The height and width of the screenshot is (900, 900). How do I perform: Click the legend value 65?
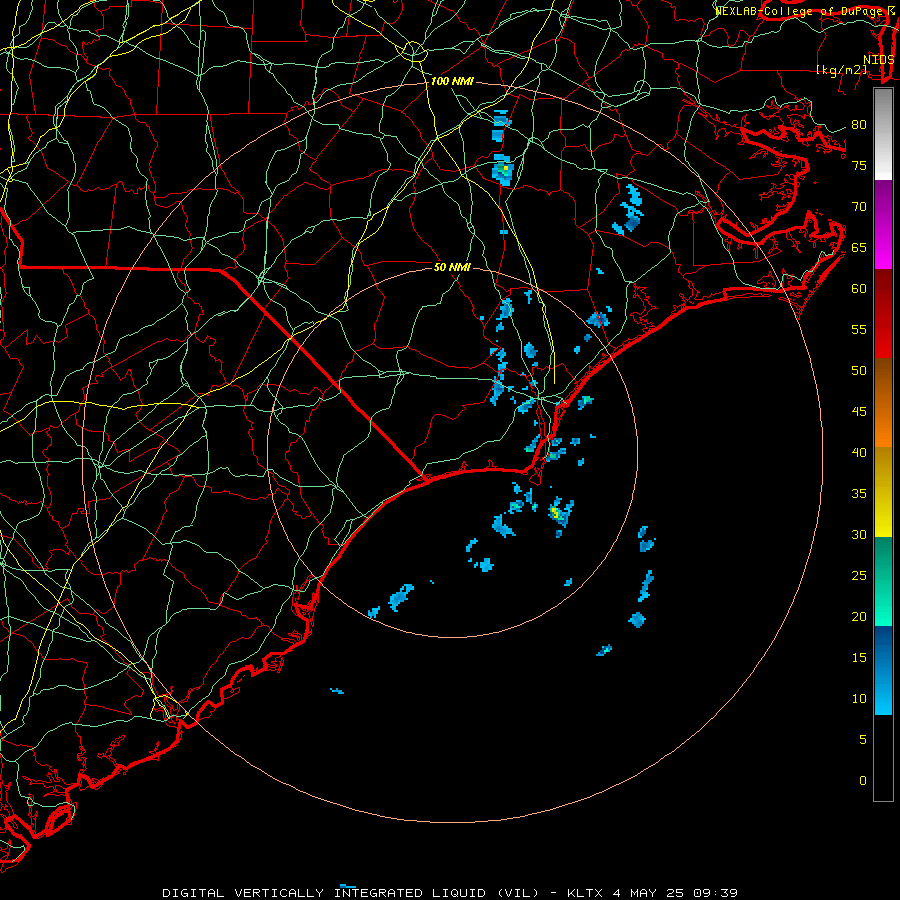859,248
